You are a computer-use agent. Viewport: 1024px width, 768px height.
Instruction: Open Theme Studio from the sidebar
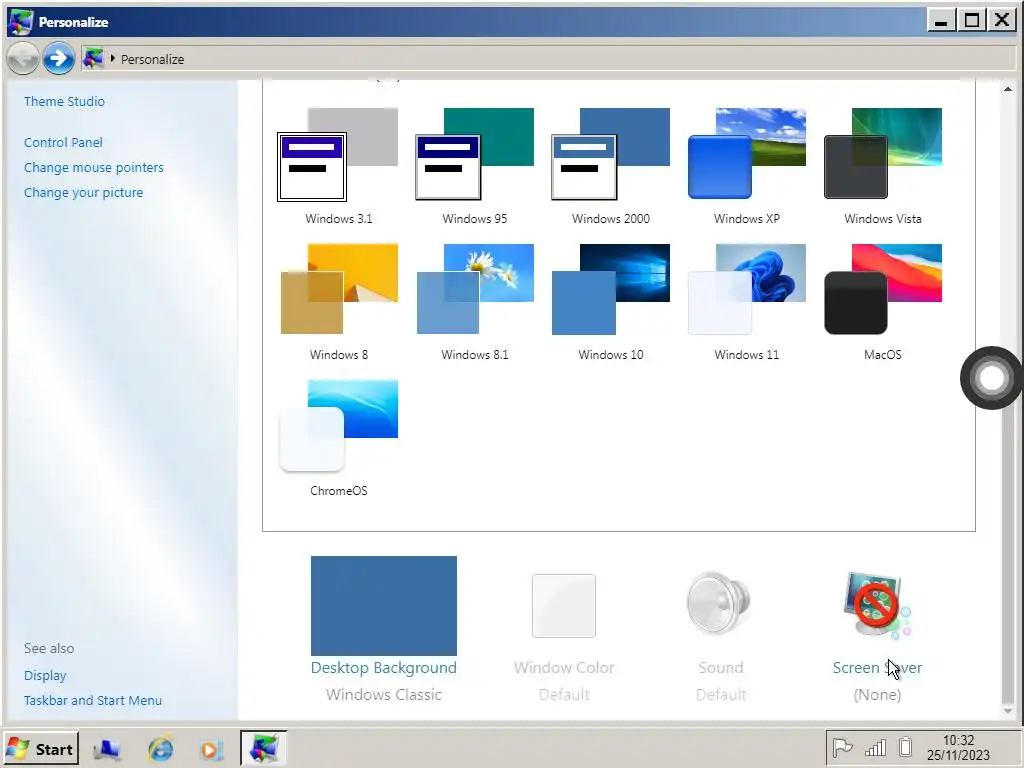tap(64, 101)
